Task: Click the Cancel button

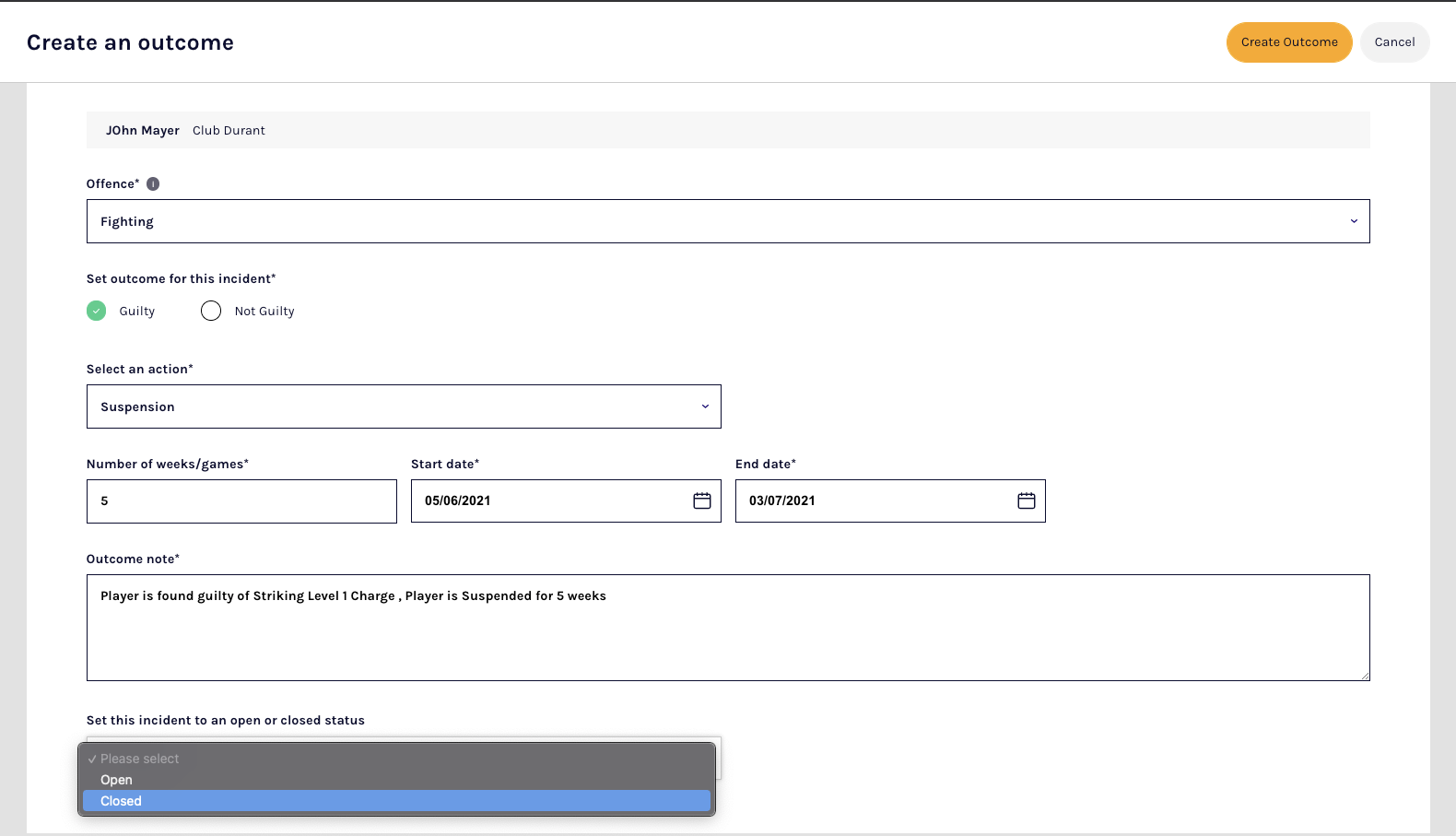Action: 1393,42
